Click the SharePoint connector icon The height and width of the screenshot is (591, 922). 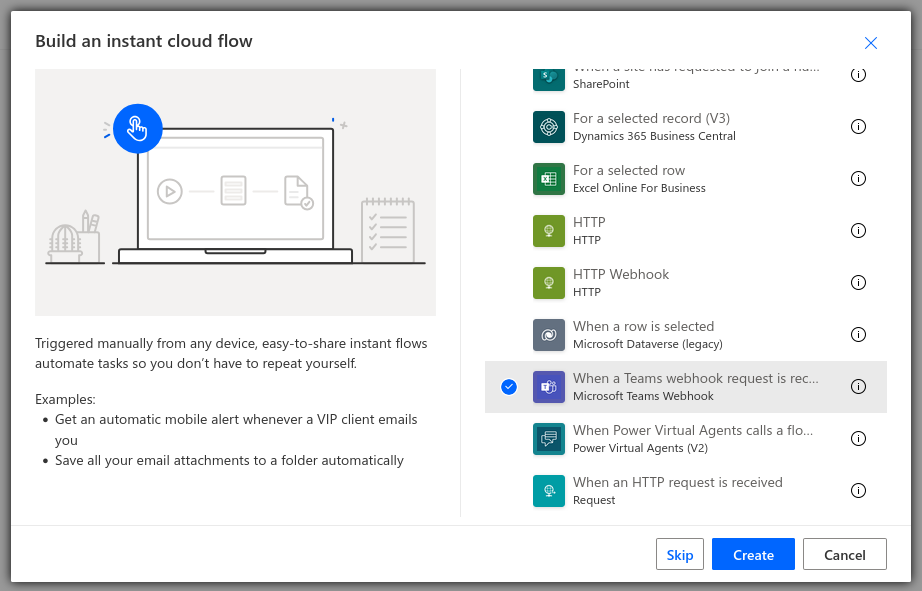tap(549, 79)
